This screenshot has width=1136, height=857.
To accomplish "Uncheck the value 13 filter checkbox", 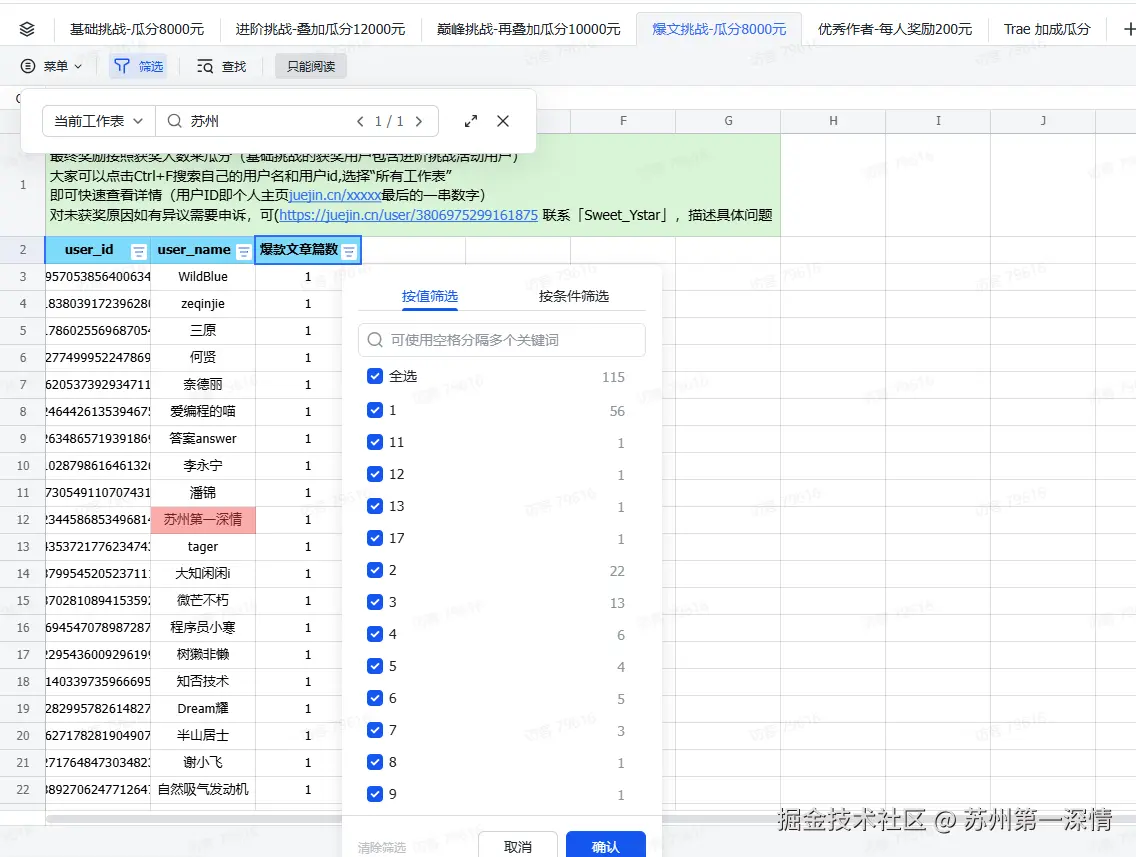I will coord(375,506).
